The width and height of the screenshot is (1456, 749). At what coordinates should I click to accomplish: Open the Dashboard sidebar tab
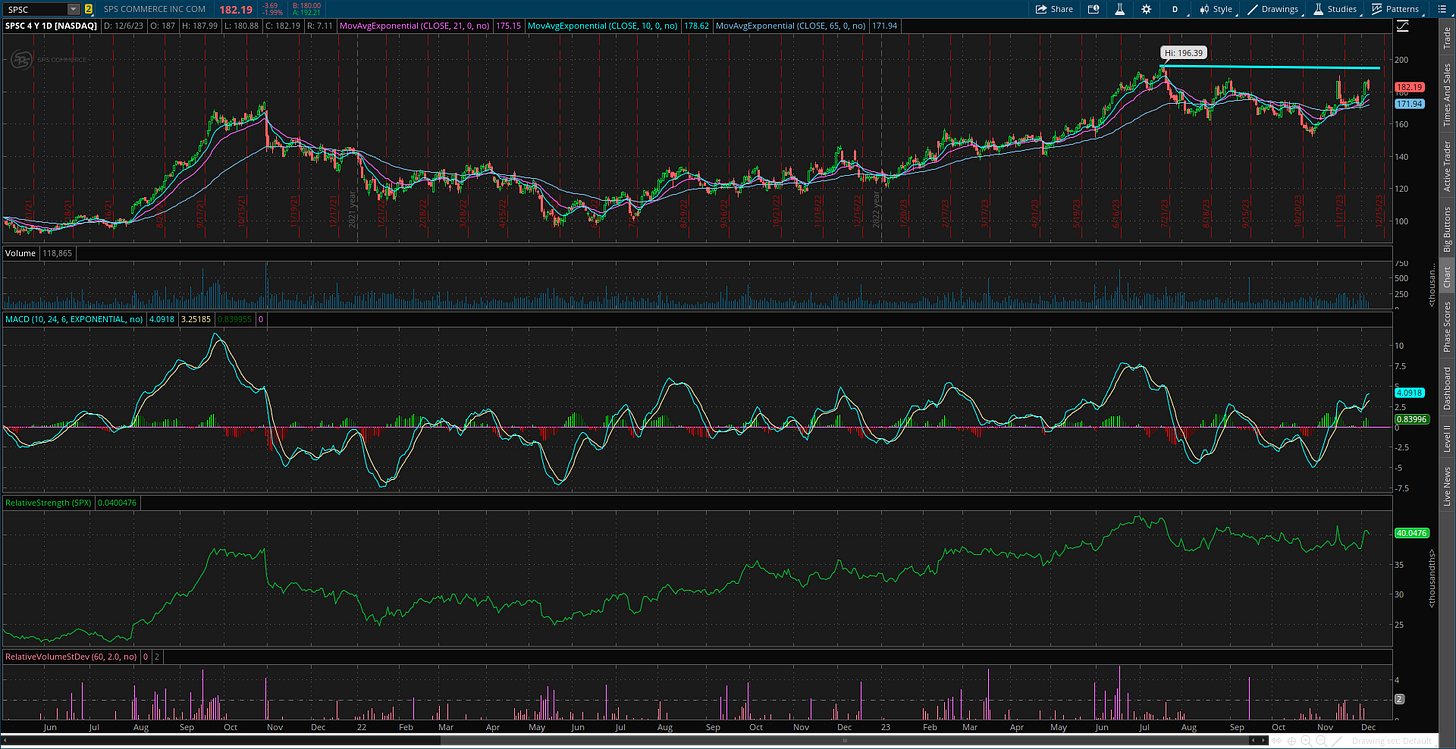point(1446,388)
